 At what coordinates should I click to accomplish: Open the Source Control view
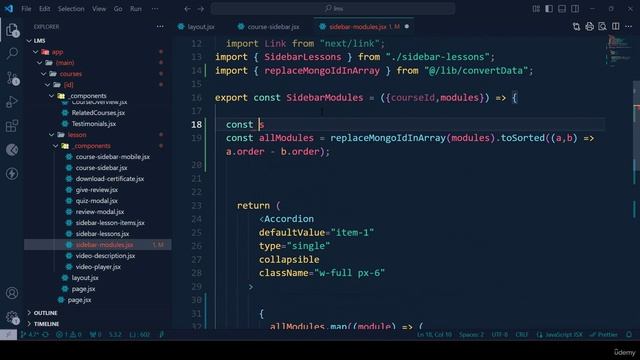(x=12, y=78)
